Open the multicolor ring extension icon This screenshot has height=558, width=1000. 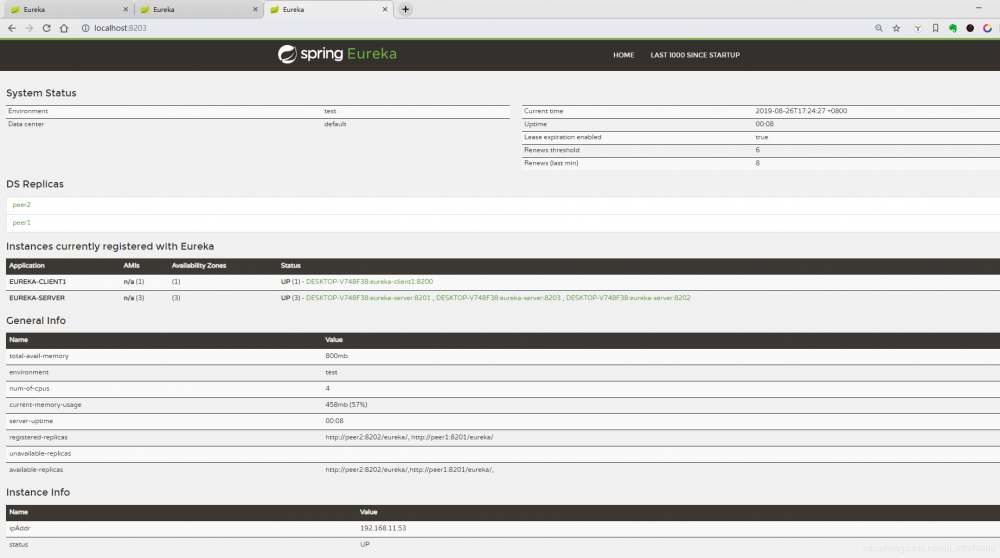(987, 28)
